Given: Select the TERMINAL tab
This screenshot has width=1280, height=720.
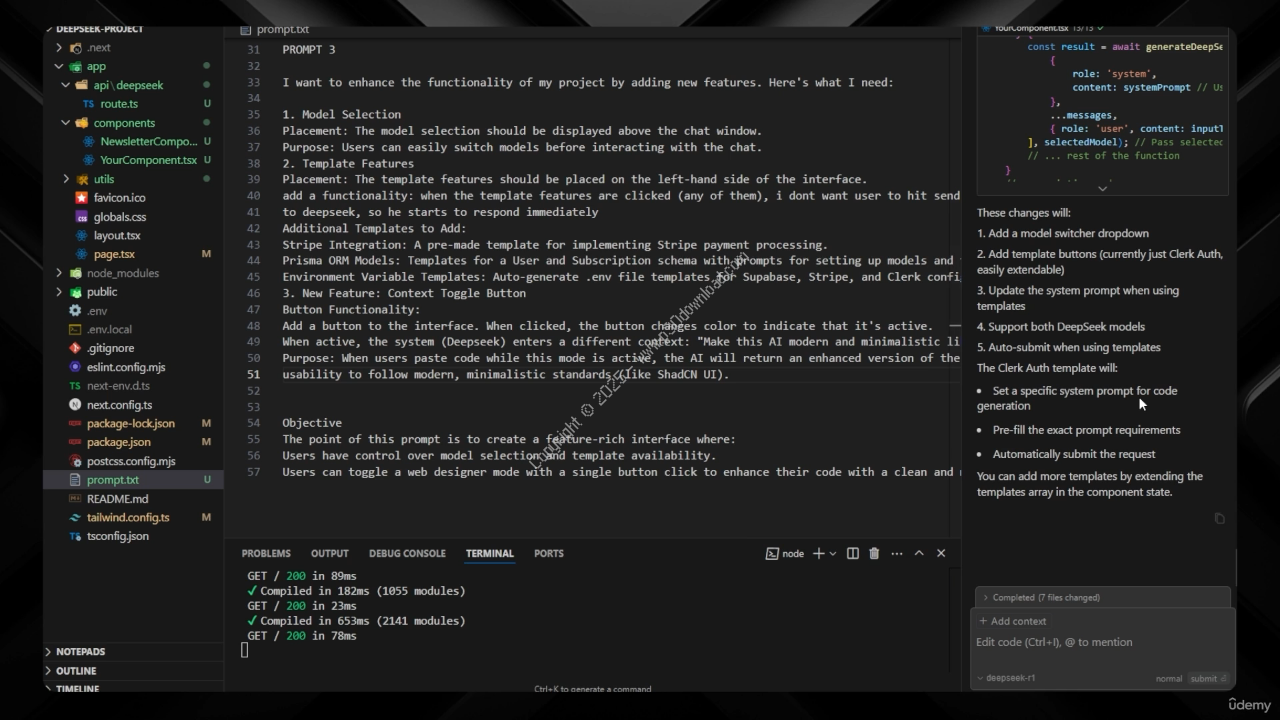Looking at the screenshot, I should 489,553.
